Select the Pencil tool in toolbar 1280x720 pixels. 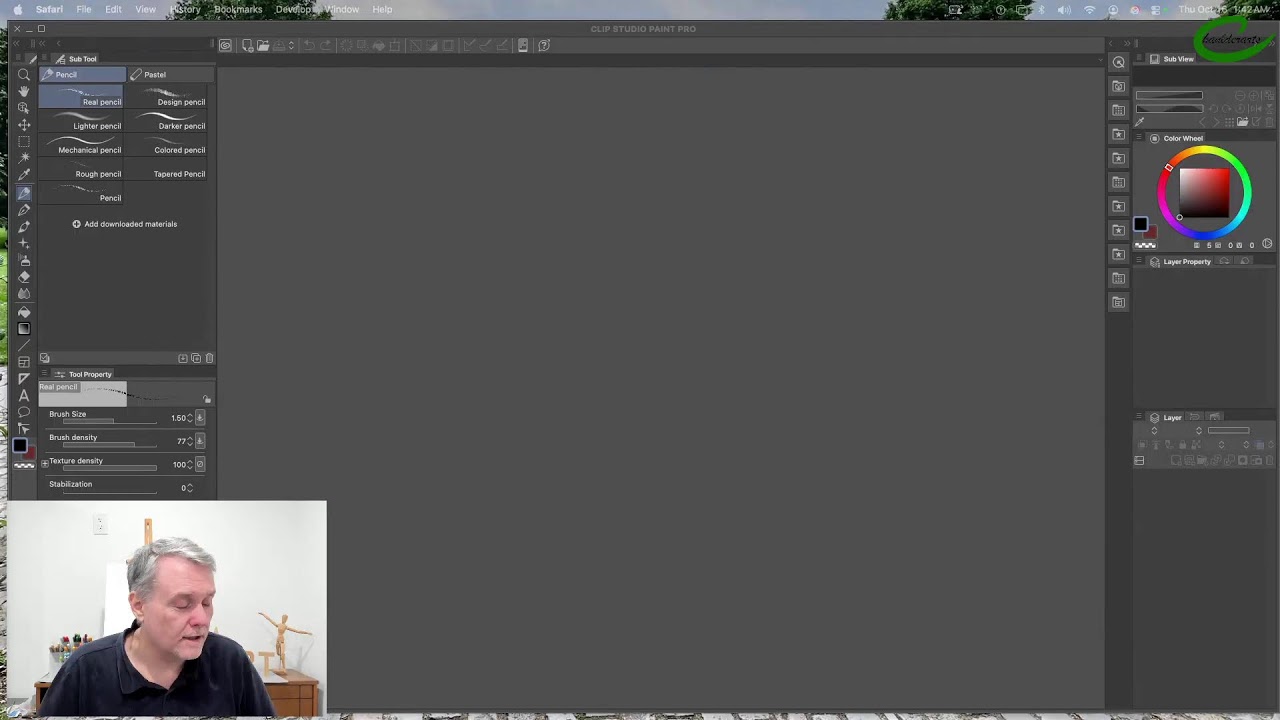click(x=24, y=193)
